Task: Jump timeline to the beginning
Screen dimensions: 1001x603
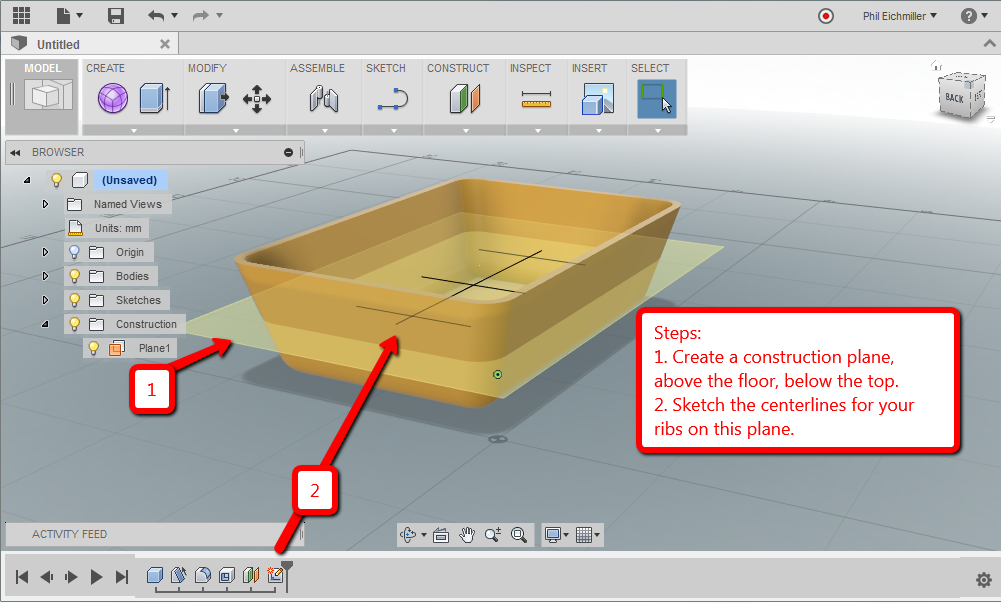Action: pyautogui.click(x=22, y=577)
